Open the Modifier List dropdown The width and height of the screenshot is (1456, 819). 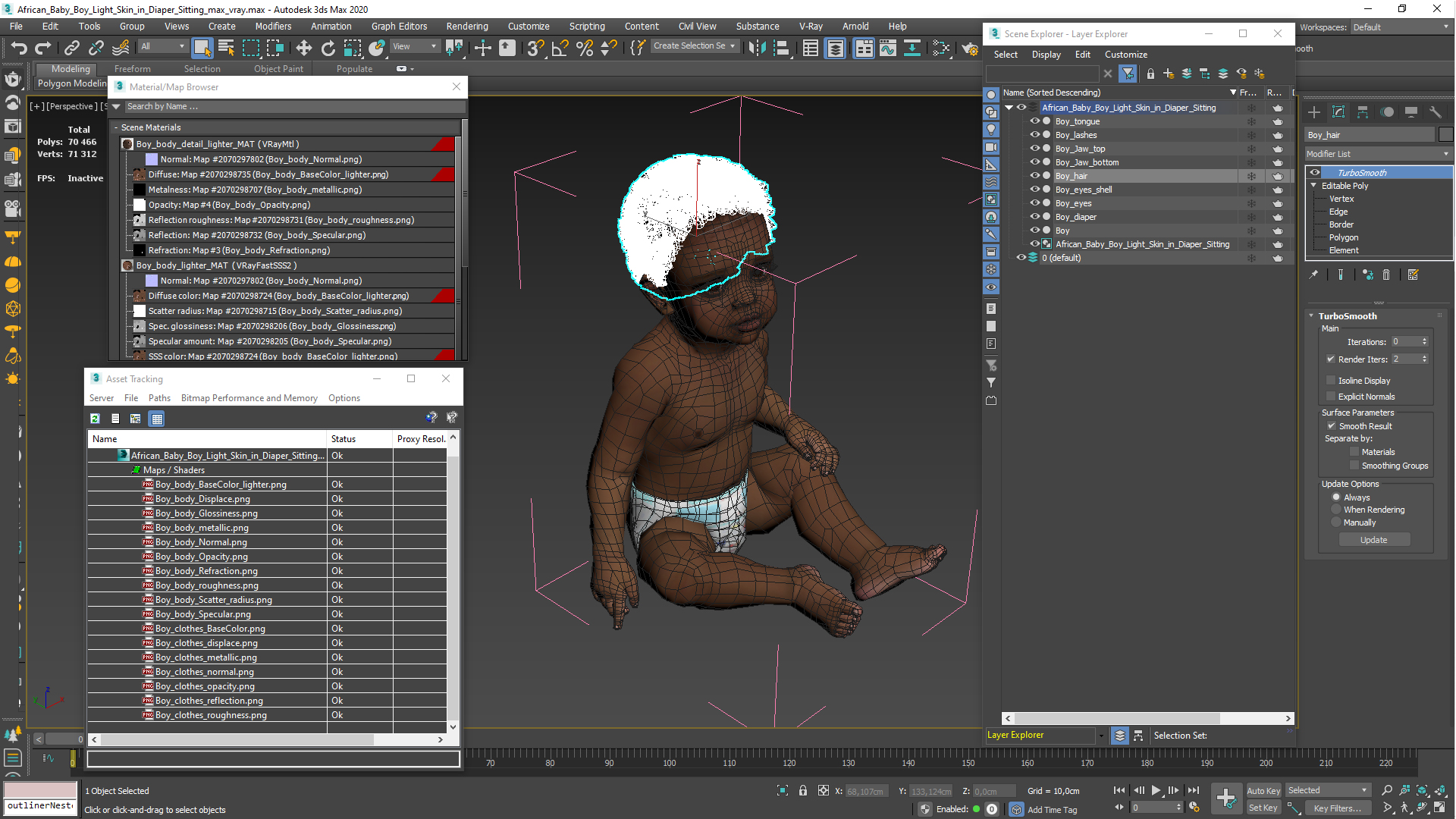click(x=1378, y=154)
